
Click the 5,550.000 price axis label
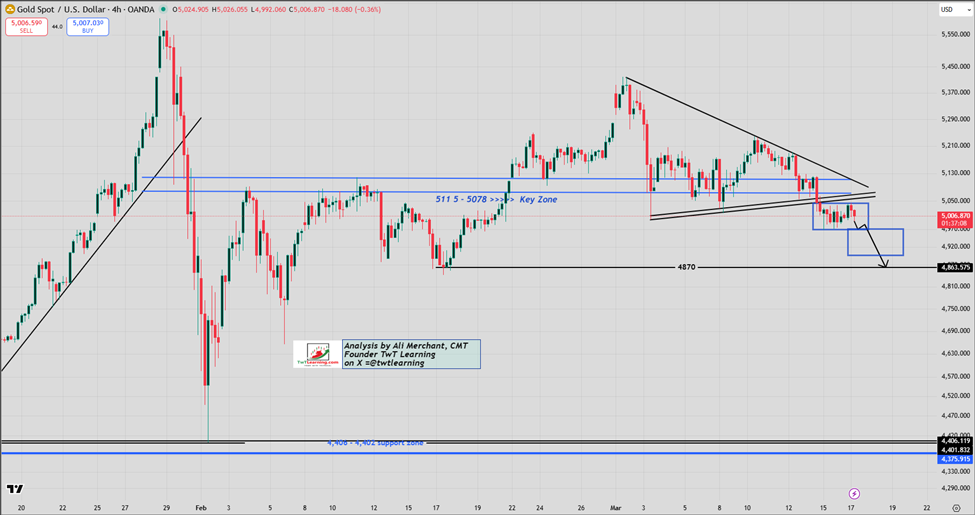pos(956,34)
